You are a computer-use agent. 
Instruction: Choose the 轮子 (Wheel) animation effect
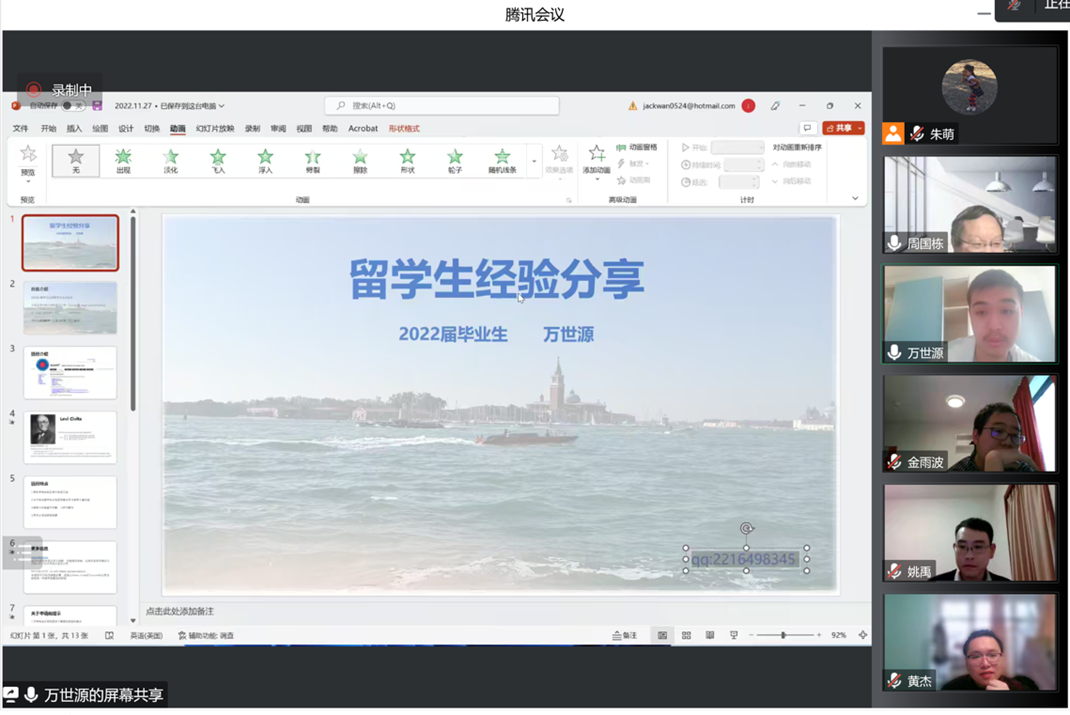[x=455, y=160]
